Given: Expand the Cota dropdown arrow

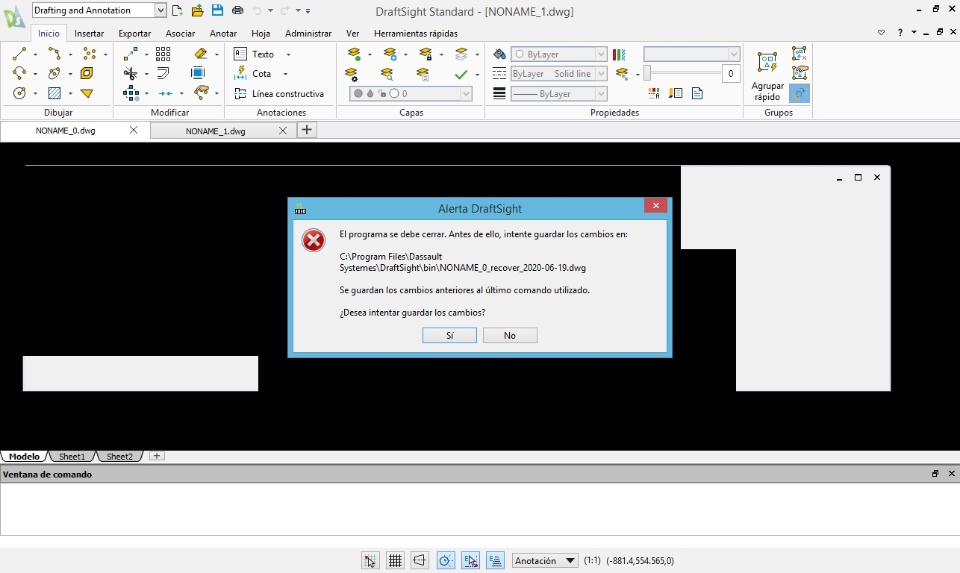Looking at the screenshot, I should (x=285, y=74).
